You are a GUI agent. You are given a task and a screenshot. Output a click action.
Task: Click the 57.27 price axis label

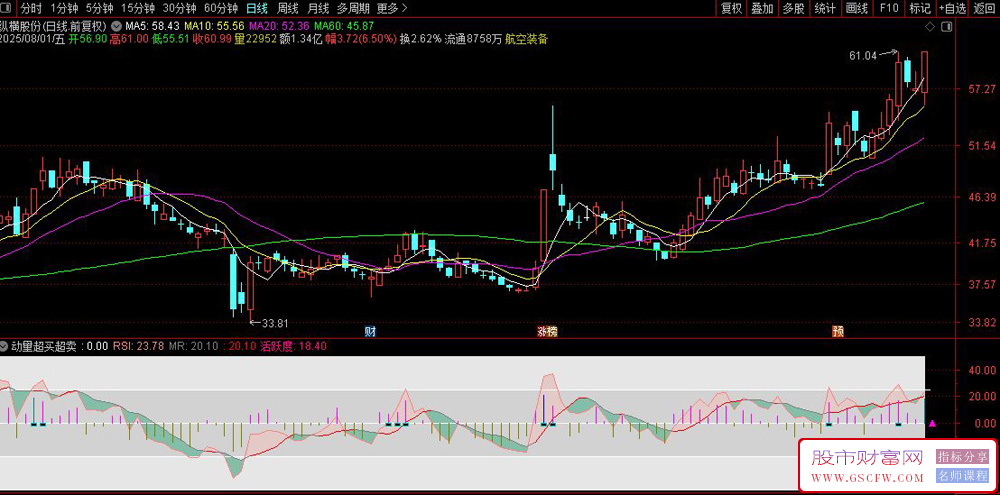(x=982, y=89)
